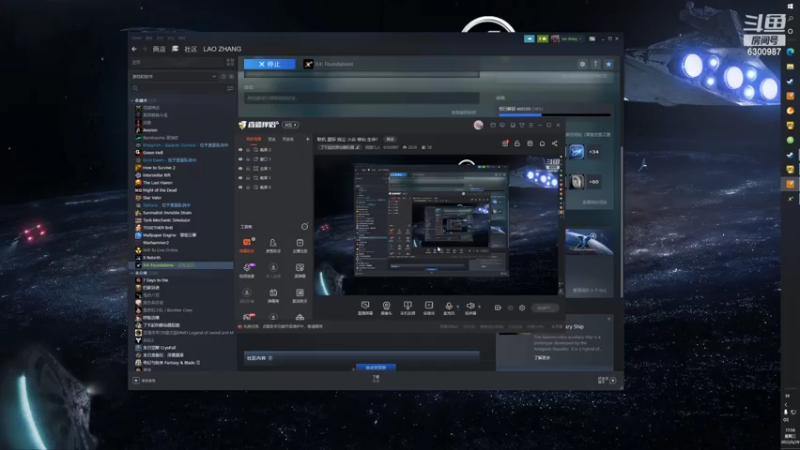Image resolution: width=800 pixels, height=450 pixels.
Task: Open the X4 DLC thumbnail in Steam
Action: 589,242
